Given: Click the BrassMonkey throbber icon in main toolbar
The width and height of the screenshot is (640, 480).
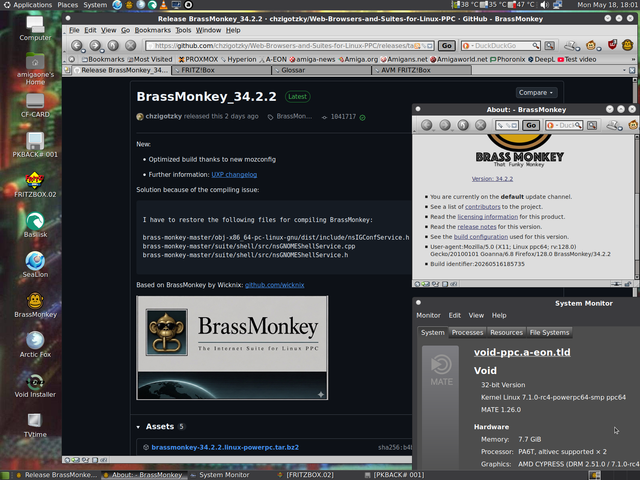Looking at the screenshot, I should pyautogui.click(x=628, y=45).
